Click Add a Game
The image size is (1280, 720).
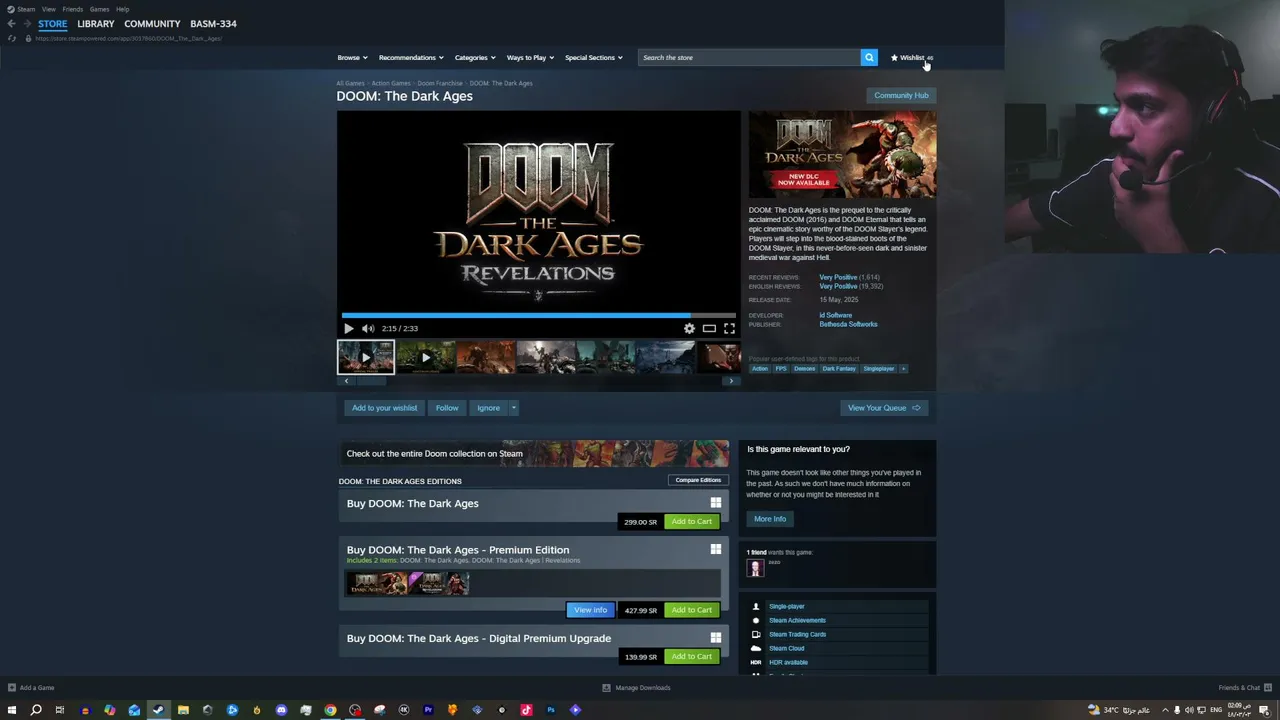[x=31, y=688]
